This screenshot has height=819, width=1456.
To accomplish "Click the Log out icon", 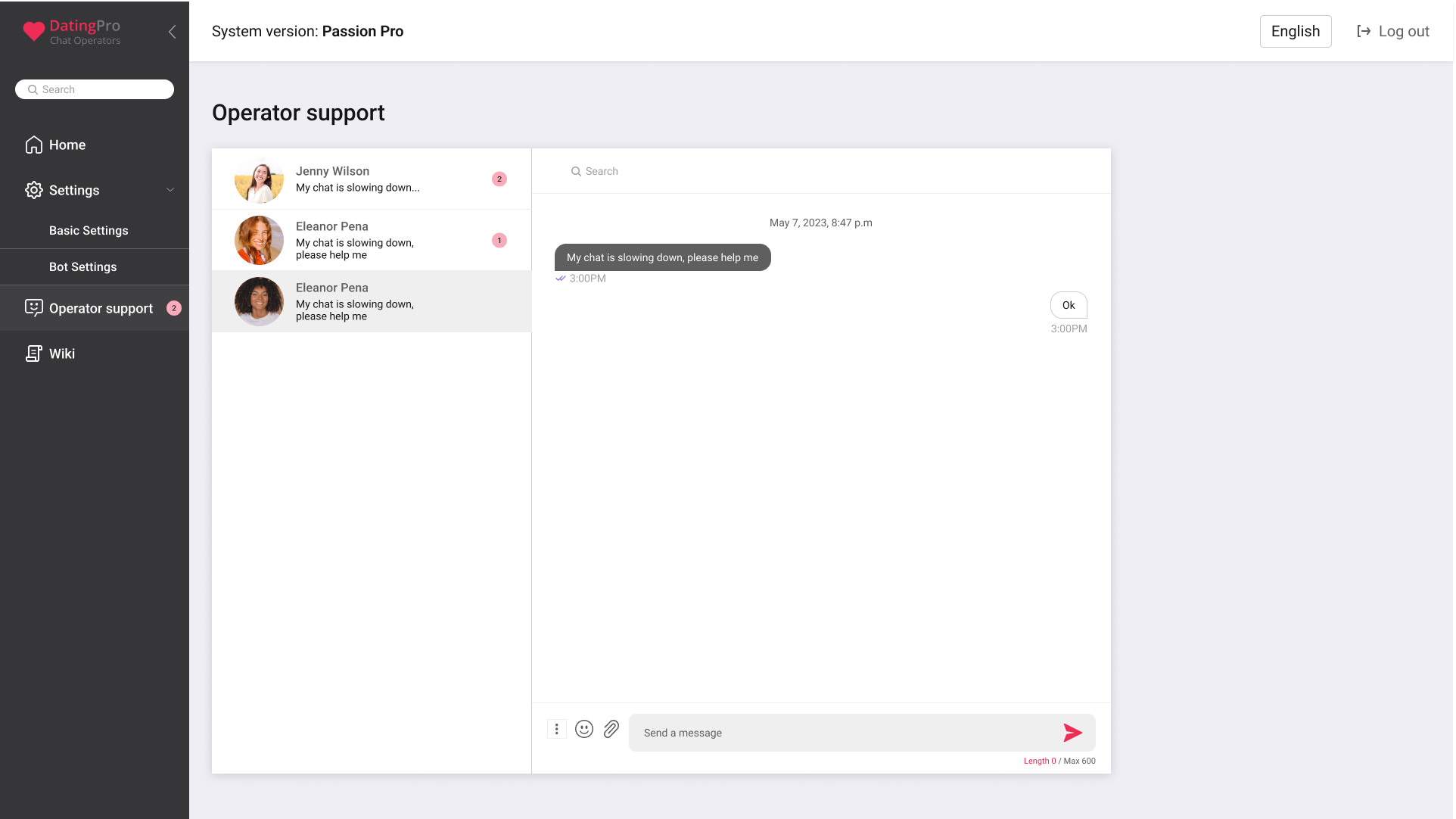I will (1364, 31).
